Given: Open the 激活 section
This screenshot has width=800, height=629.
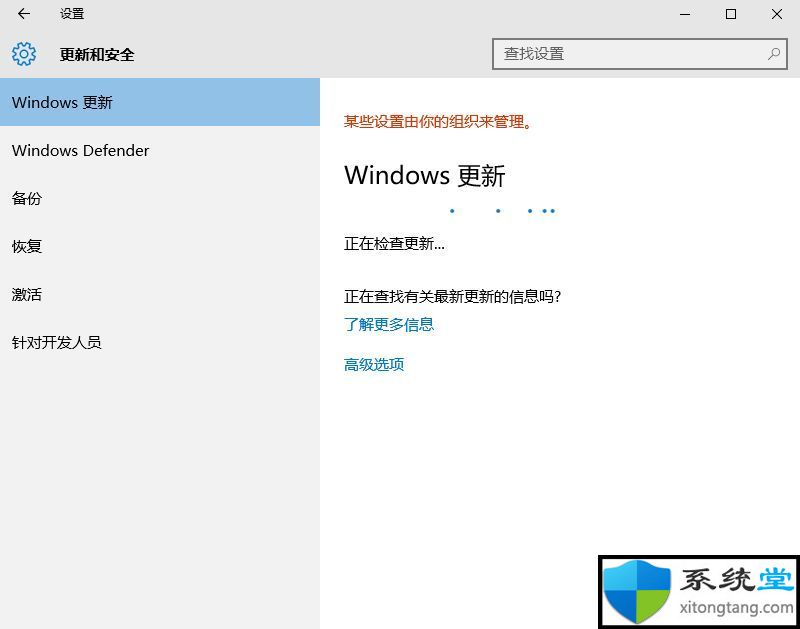Looking at the screenshot, I should 160,294.
